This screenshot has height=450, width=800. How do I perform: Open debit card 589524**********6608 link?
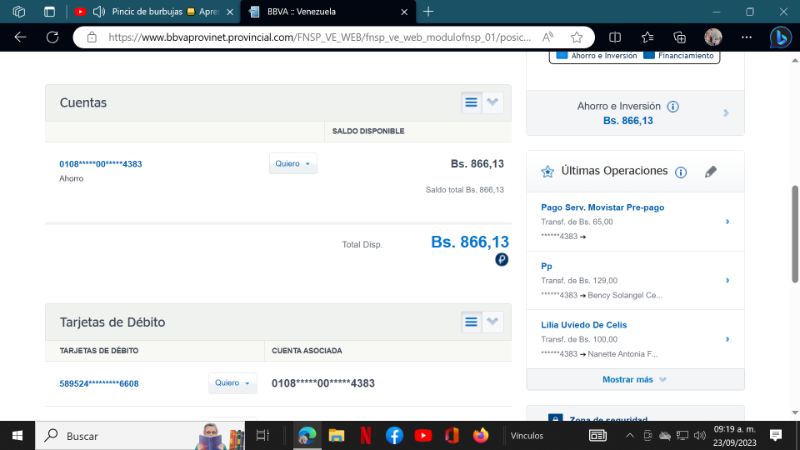click(x=99, y=384)
